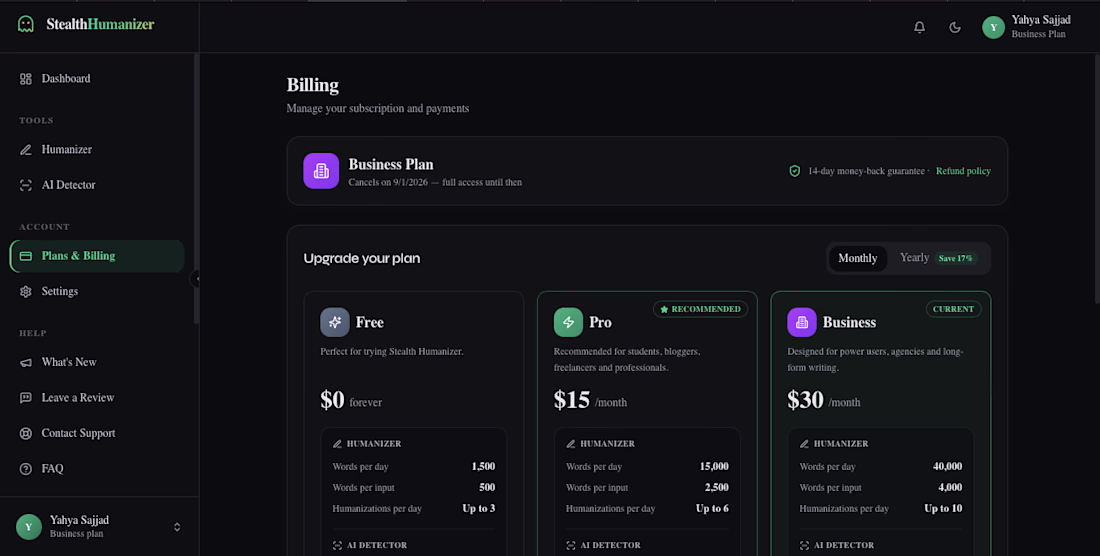Viewport: 1100px width, 556px height.
Task: Click the RECOMMENDED badge on Pro
Action: 700,309
